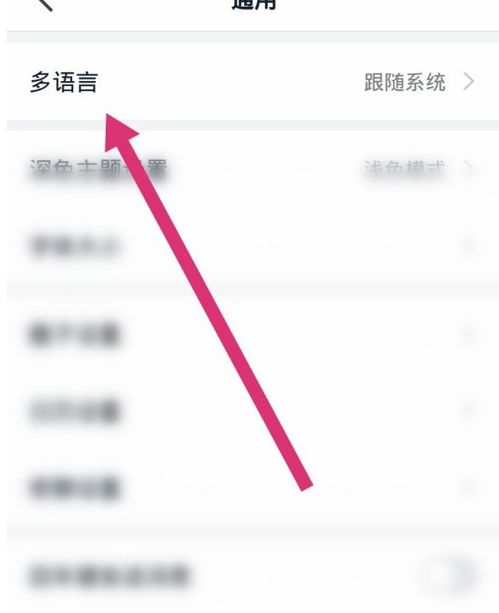499x613 pixels.
Task: Tap the blurred 浅色模式 value
Action: click(x=404, y=169)
